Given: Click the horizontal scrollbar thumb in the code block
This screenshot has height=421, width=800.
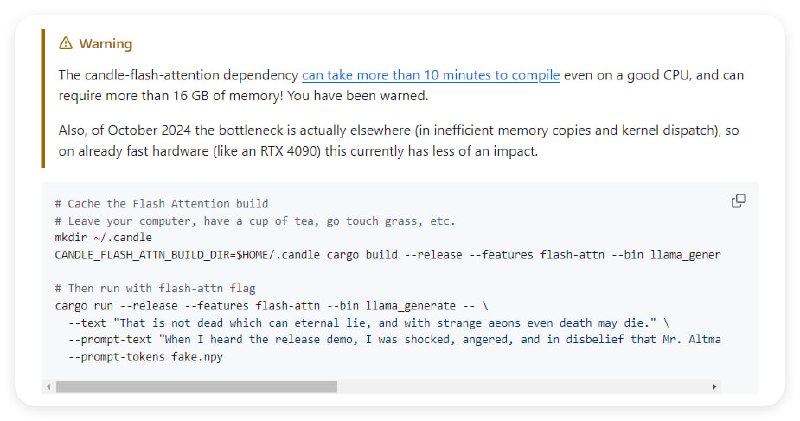Looking at the screenshot, I should coord(196,386).
